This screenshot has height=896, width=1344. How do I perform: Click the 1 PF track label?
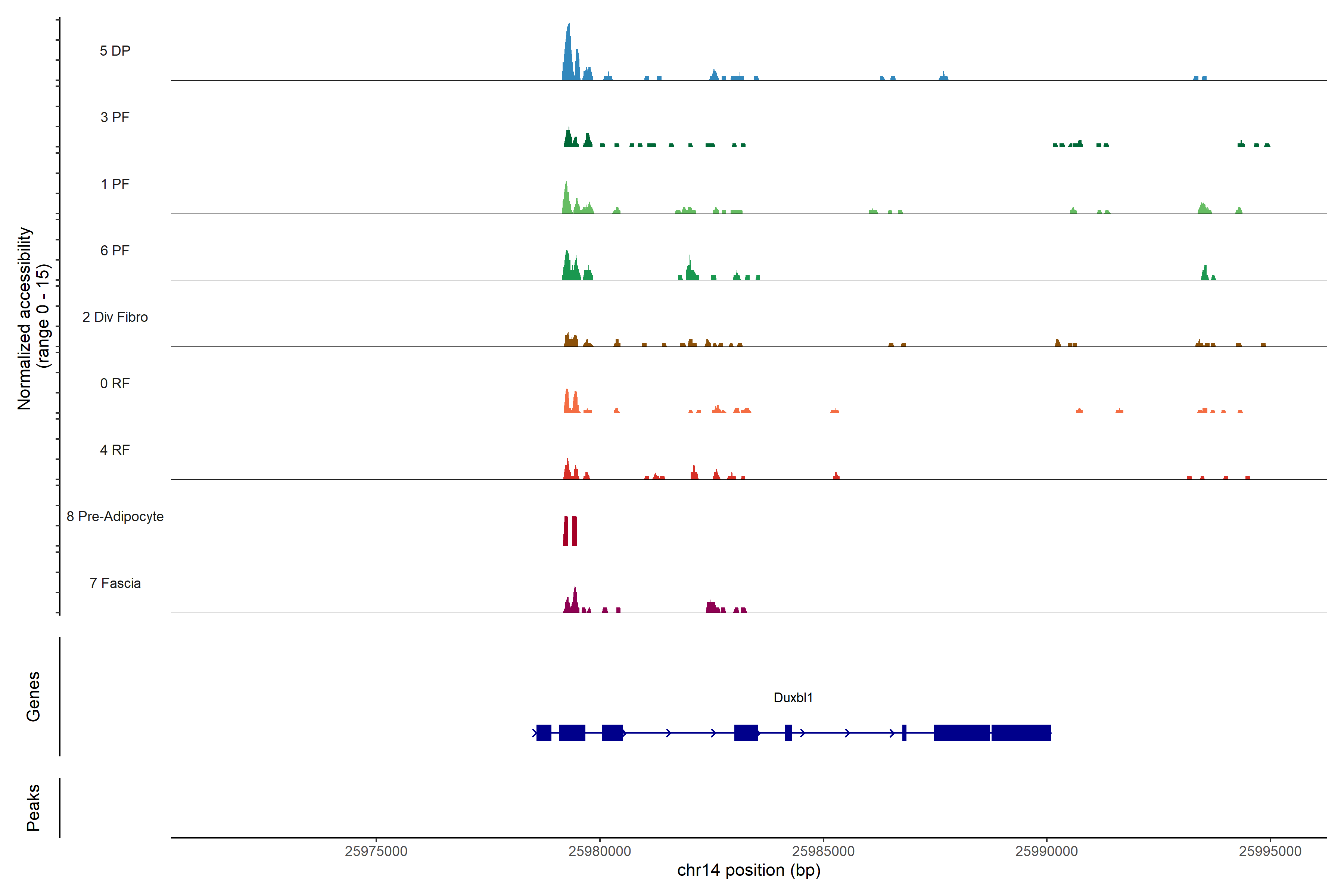click(x=115, y=184)
